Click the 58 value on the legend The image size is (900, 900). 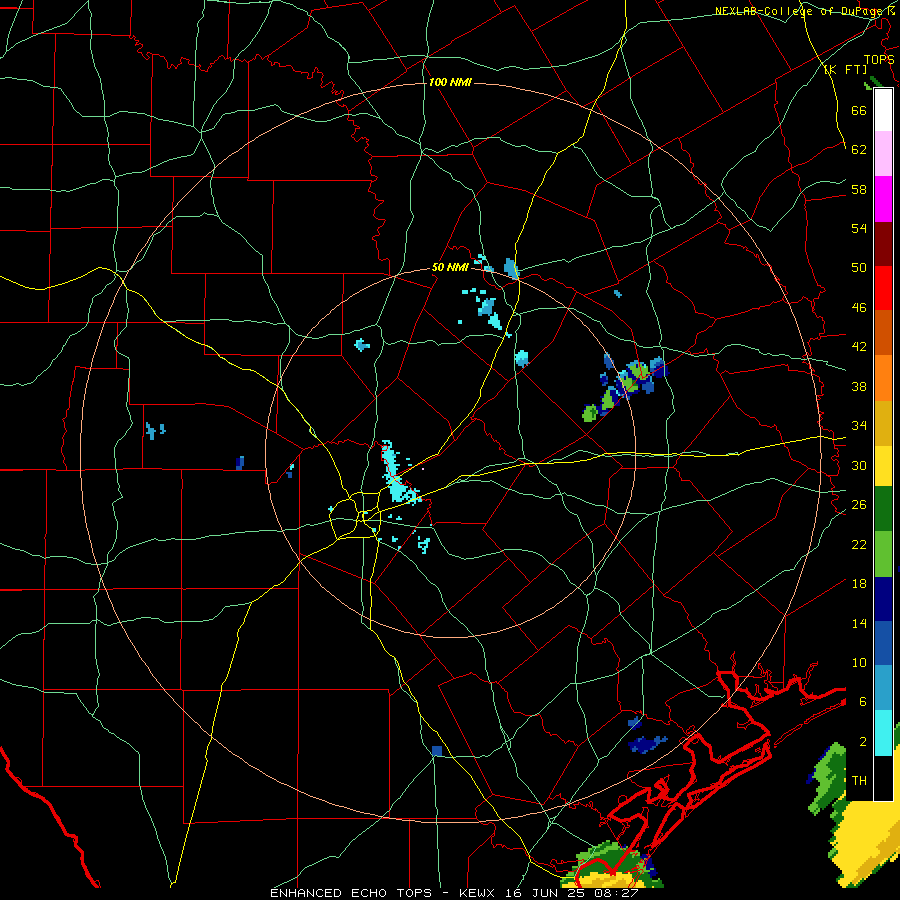click(859, 189)
